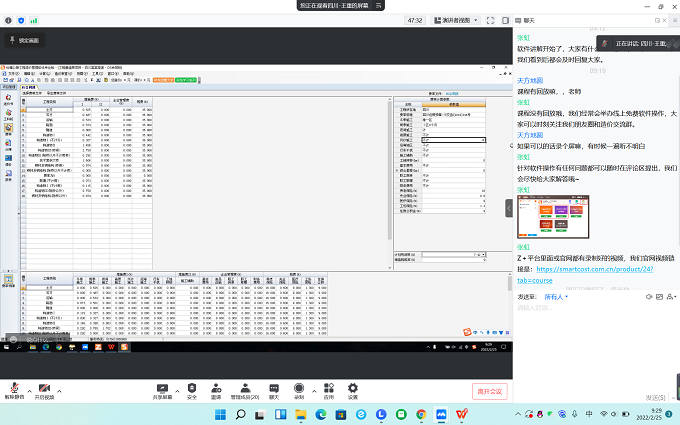The height and width of the screenshot is (425, 680).
Task: Open WeChat tray icon
Action: (550, 414)
